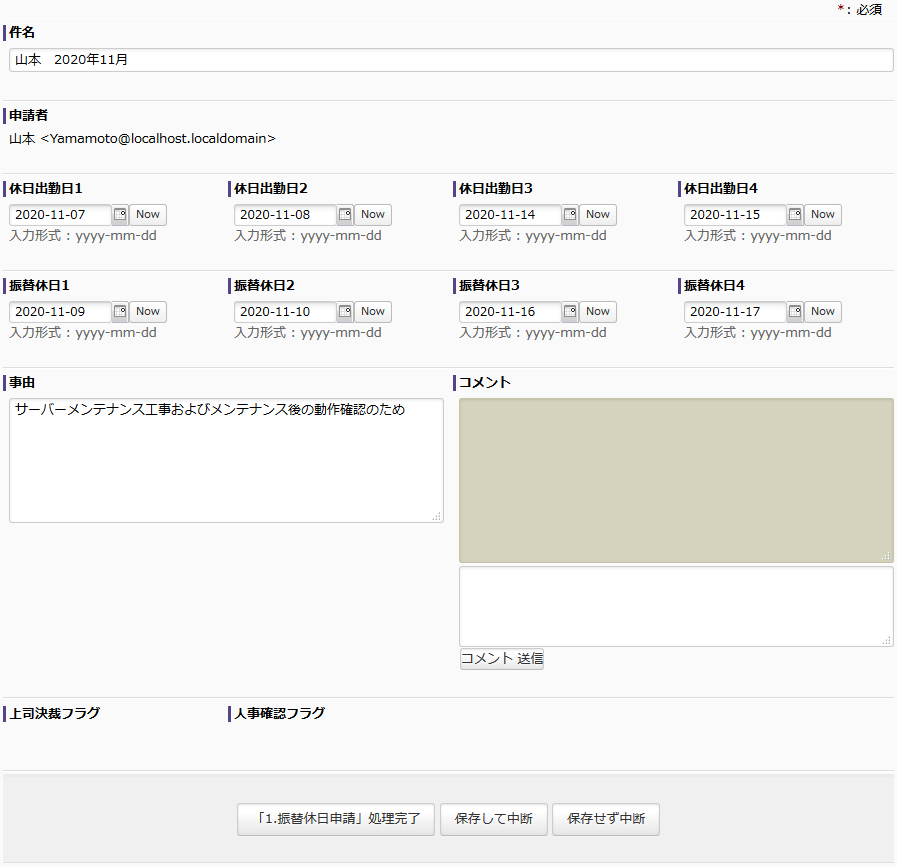The width and height of the screenshot is (897, 867).
Task: Click the white comment entry box
Action: [675, 606]
